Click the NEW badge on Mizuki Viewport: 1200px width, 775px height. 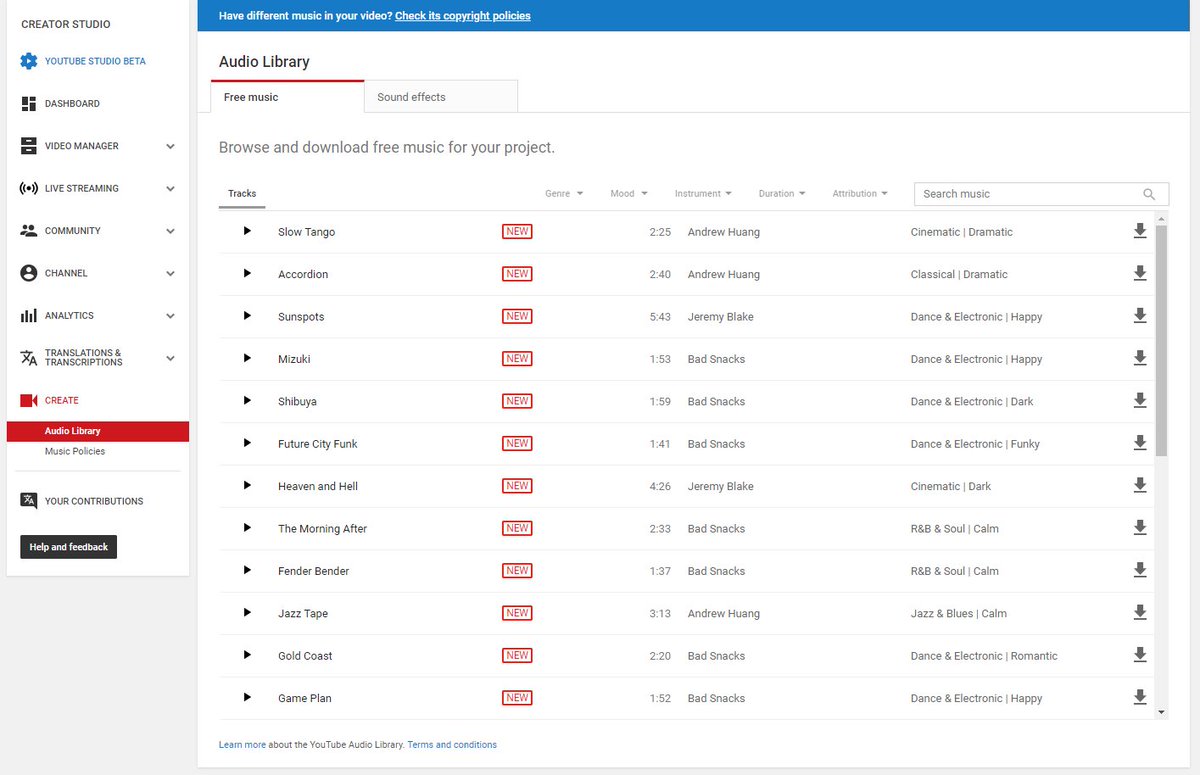pyautogui.click(x=517, y=358)
